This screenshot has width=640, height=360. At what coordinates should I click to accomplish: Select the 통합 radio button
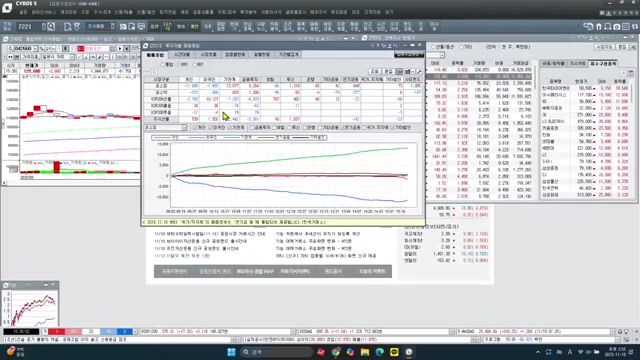(x=162, y=64)
